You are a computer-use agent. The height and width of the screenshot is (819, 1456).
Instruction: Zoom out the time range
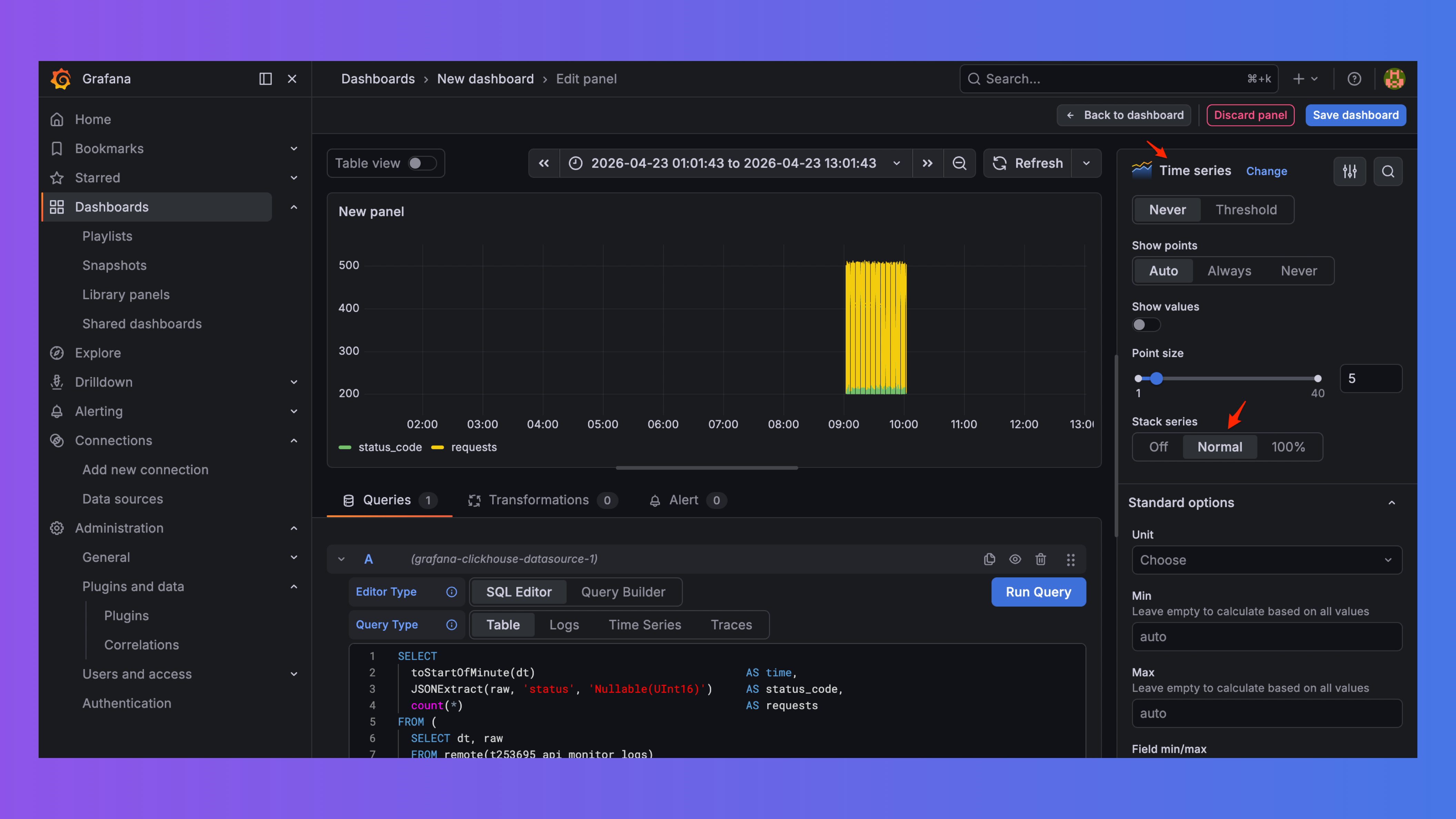click(x=959, y=163)
